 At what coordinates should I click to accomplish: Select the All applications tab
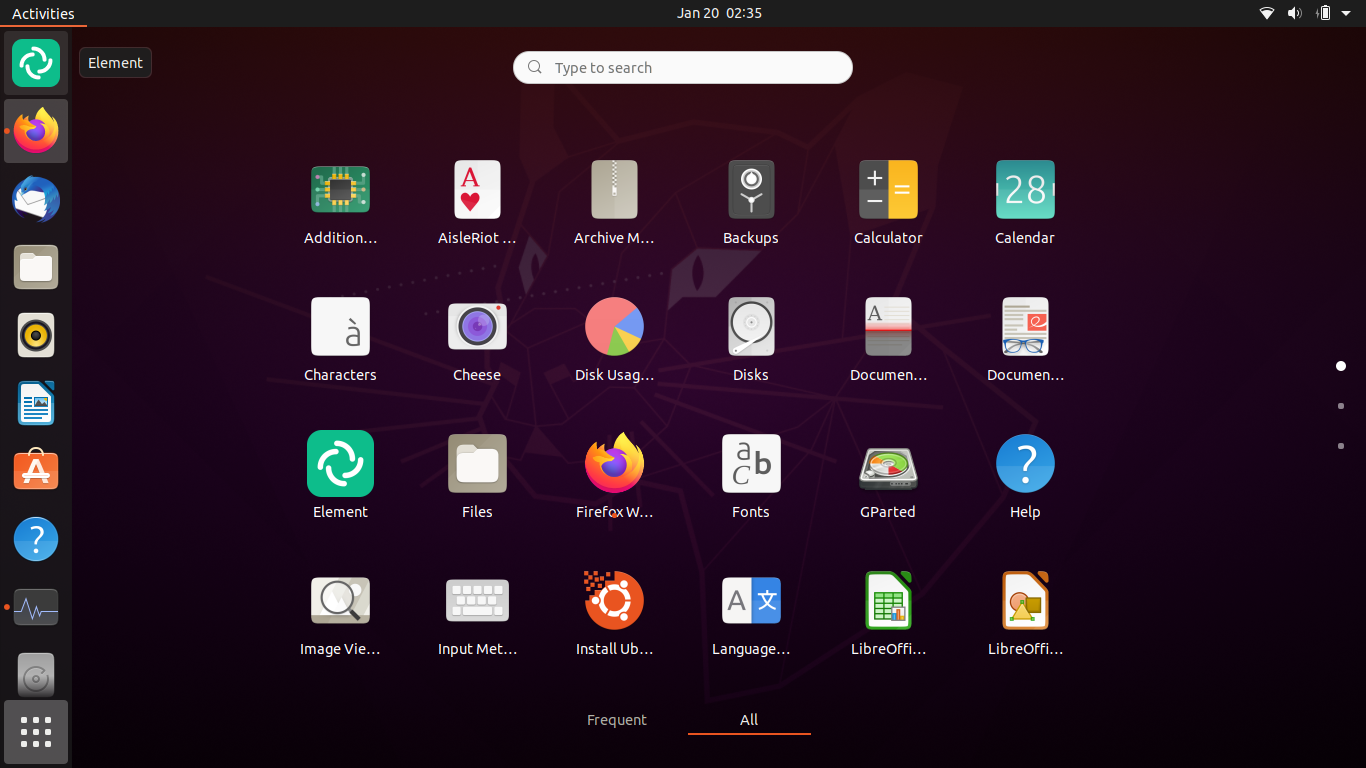749,720
